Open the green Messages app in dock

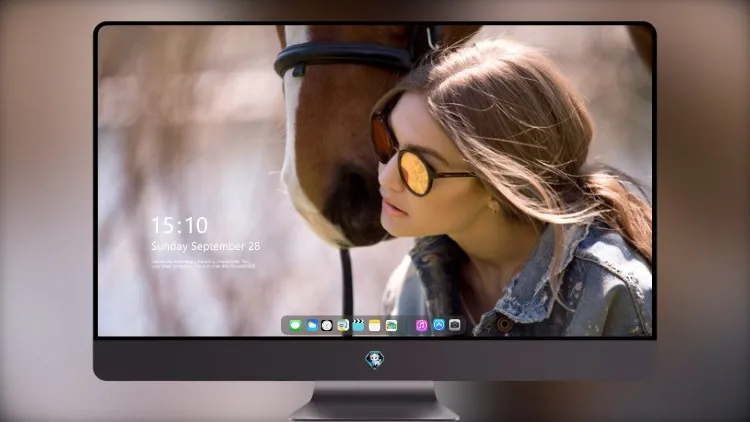[295, 325]
